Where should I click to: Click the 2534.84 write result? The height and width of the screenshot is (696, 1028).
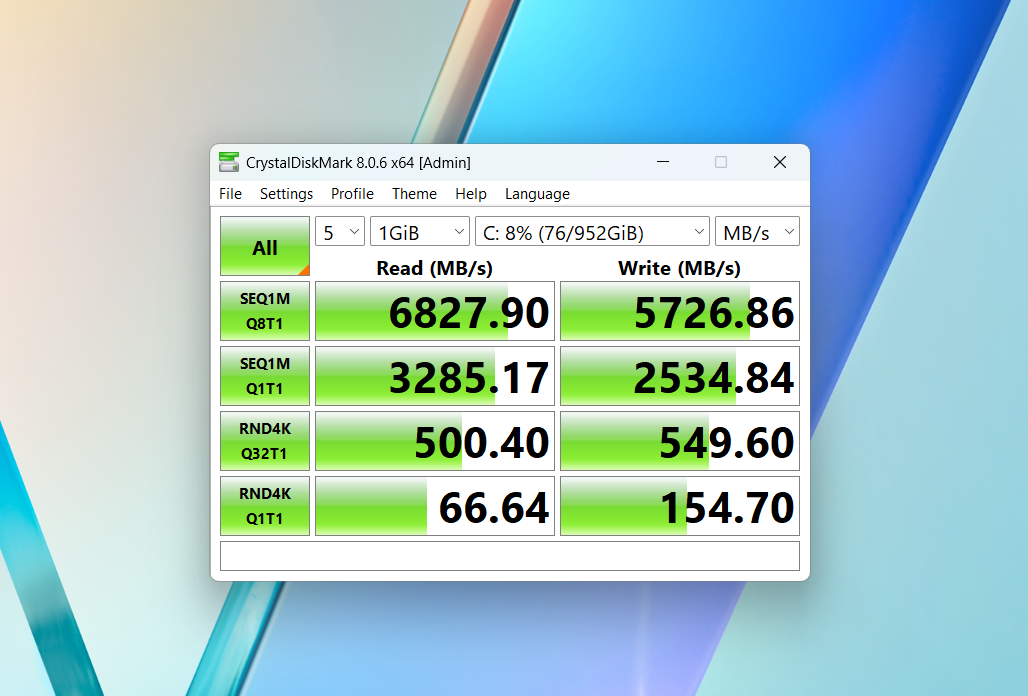[x=680, y=376]
